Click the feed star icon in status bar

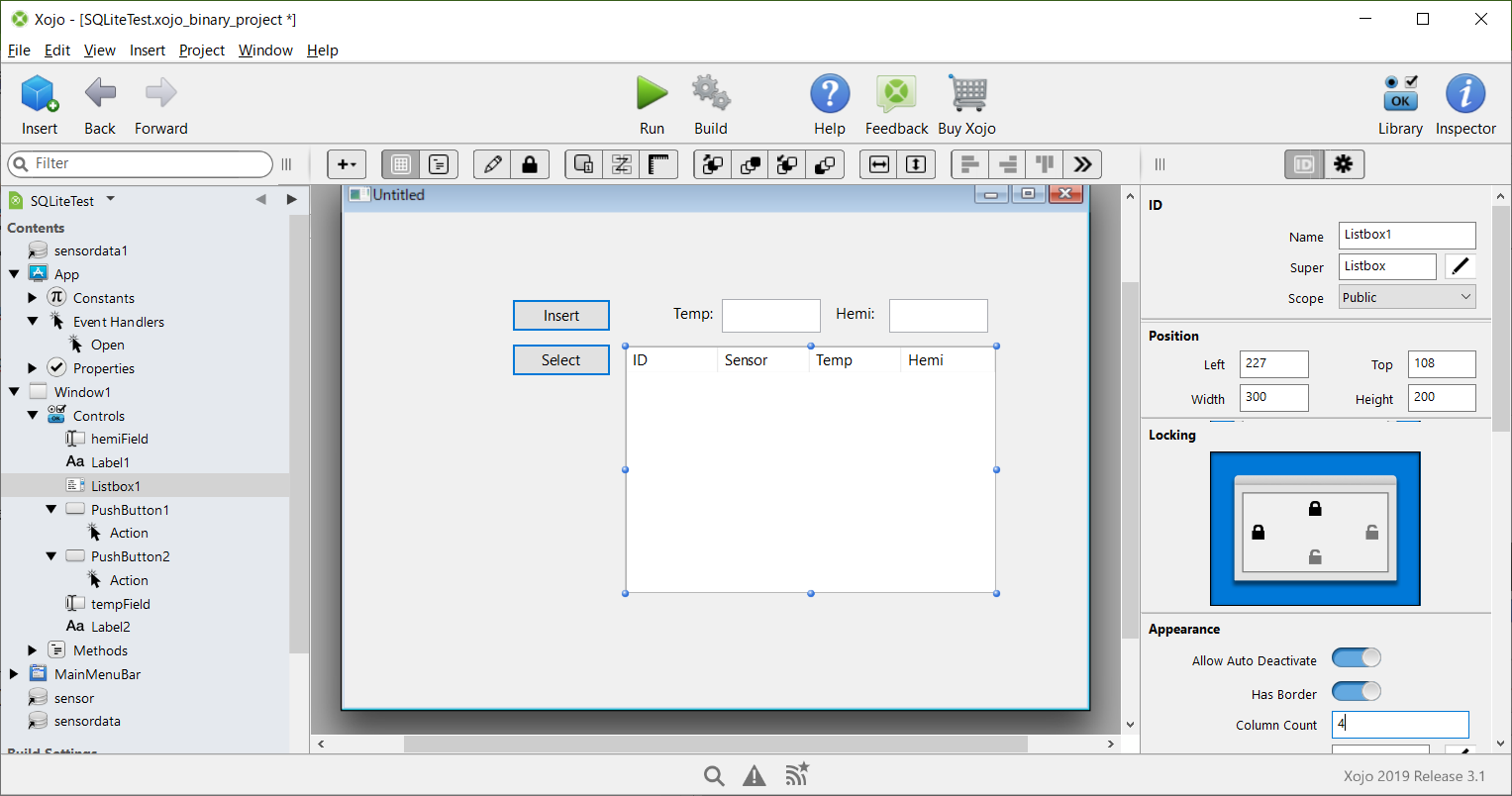[x=797, y=774]
